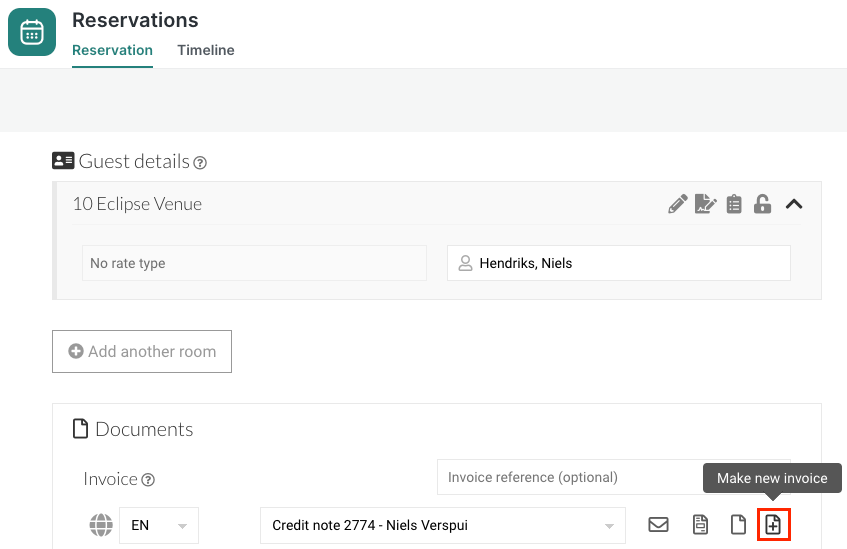Click the No rate type field
The image size is (847, 549).
pos(254,263)
